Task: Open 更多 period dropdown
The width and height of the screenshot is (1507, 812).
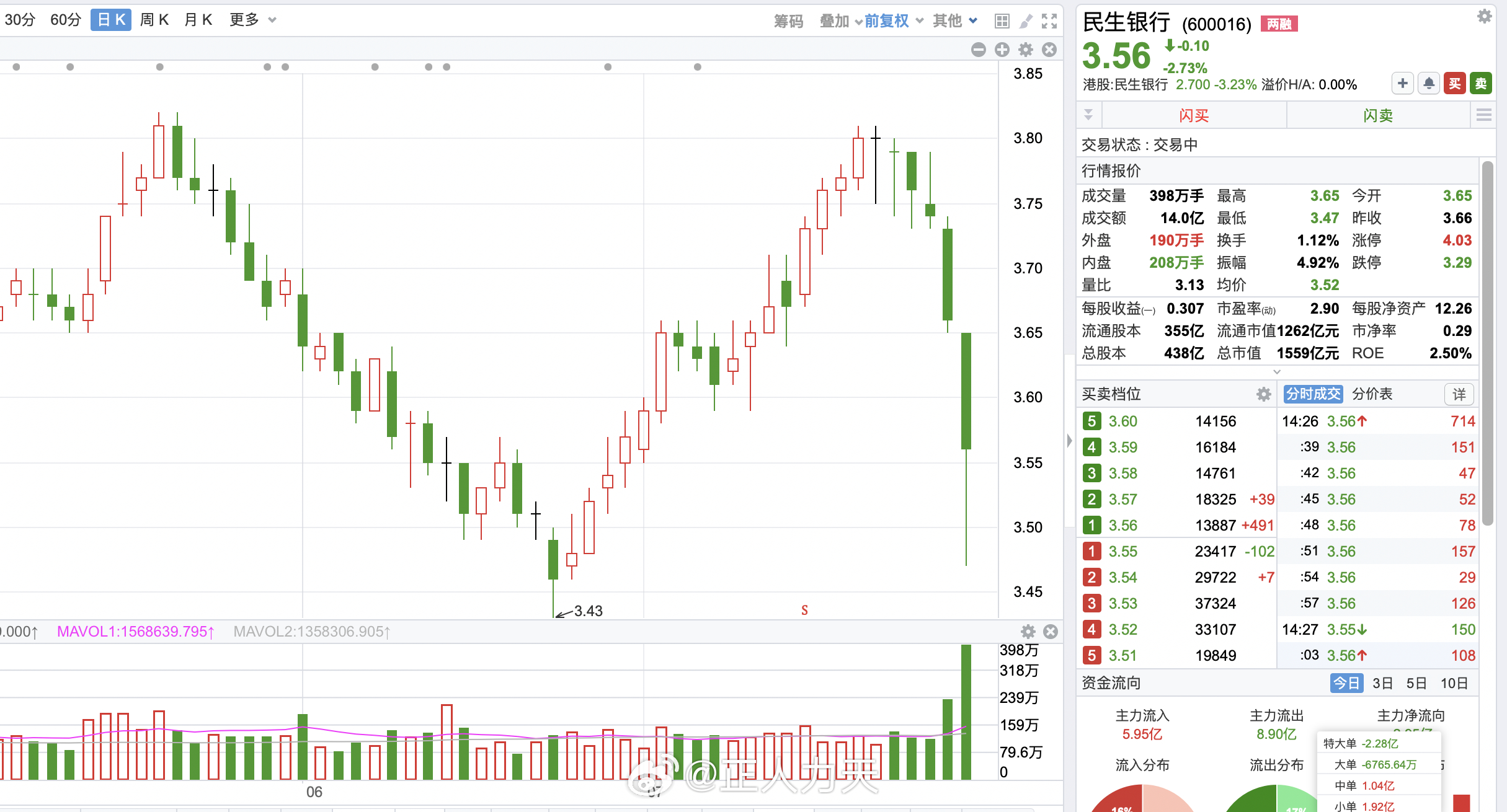Action: pos(252,20)
